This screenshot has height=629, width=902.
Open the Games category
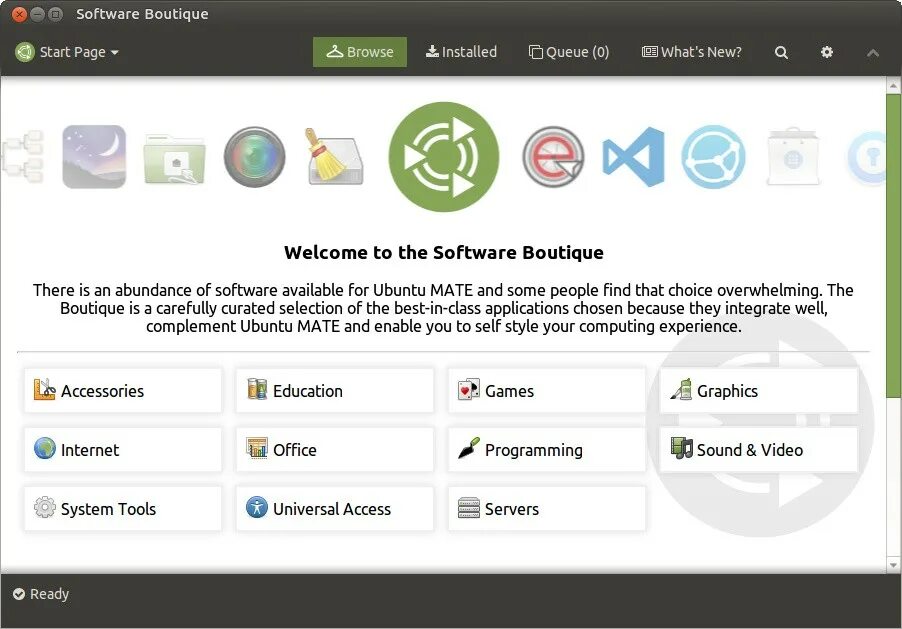coord(546,391)
